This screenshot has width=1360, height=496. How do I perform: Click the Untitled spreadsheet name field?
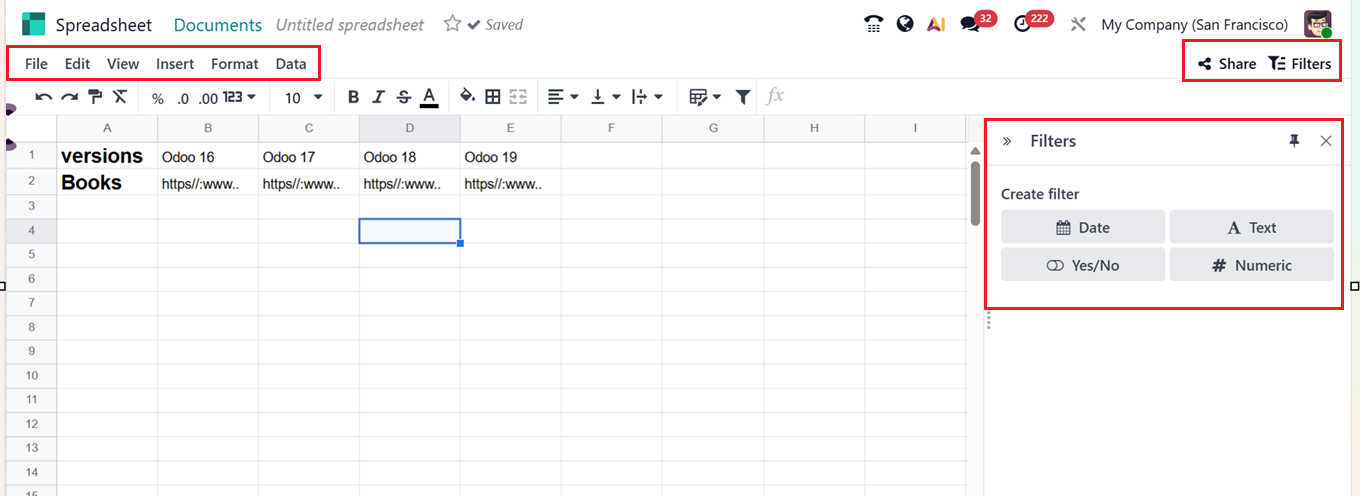[350, 24]
